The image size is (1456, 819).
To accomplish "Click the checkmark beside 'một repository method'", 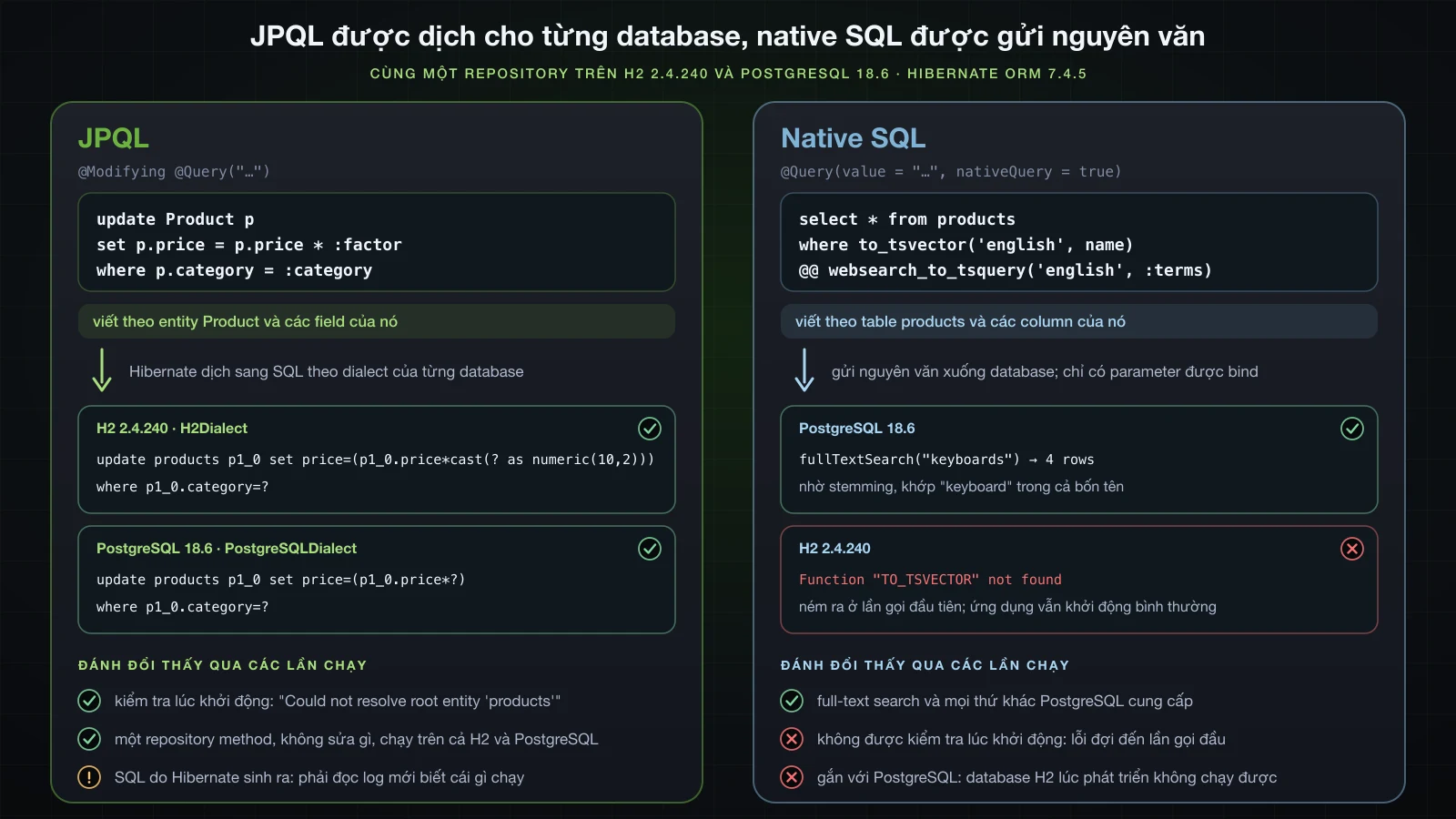I will (89, 739).
